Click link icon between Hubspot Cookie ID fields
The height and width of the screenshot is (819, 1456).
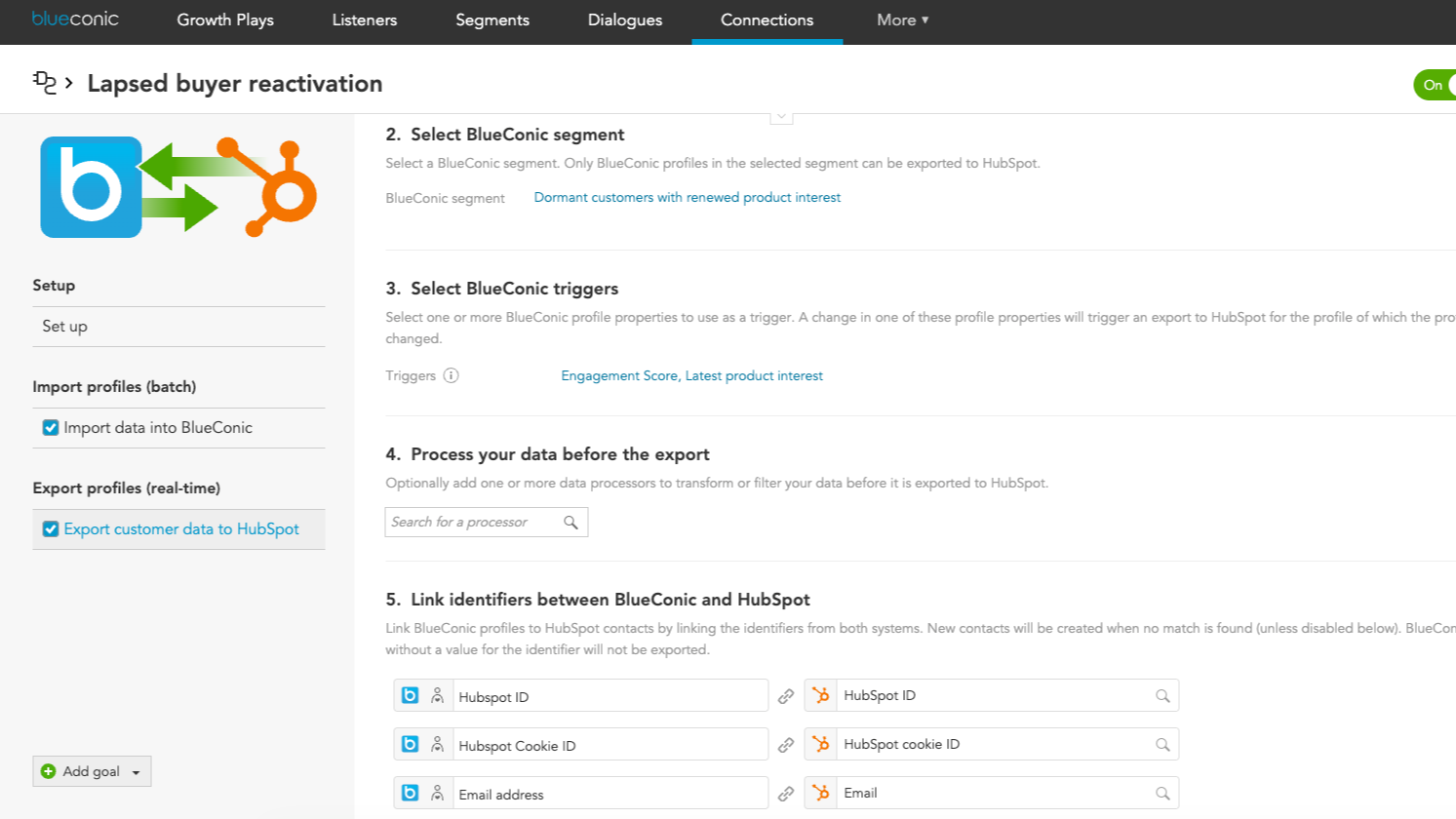pyautogui.click(x=786, y=745)
